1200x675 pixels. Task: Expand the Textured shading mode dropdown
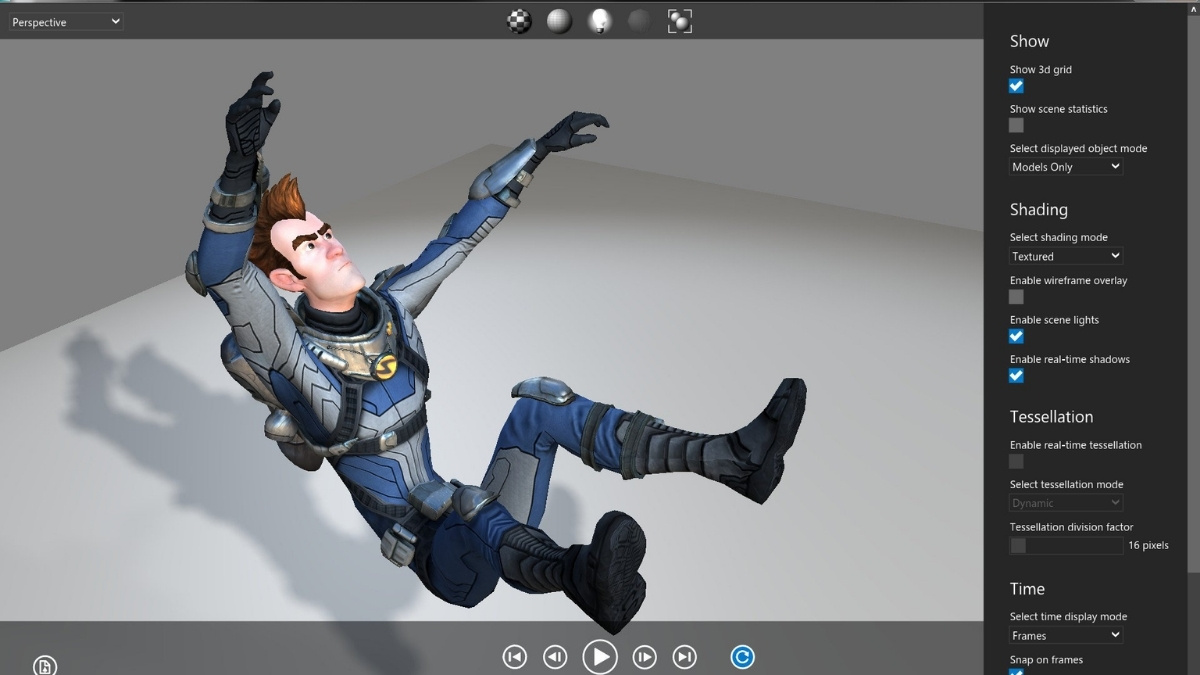click(x=1066, y=256)
